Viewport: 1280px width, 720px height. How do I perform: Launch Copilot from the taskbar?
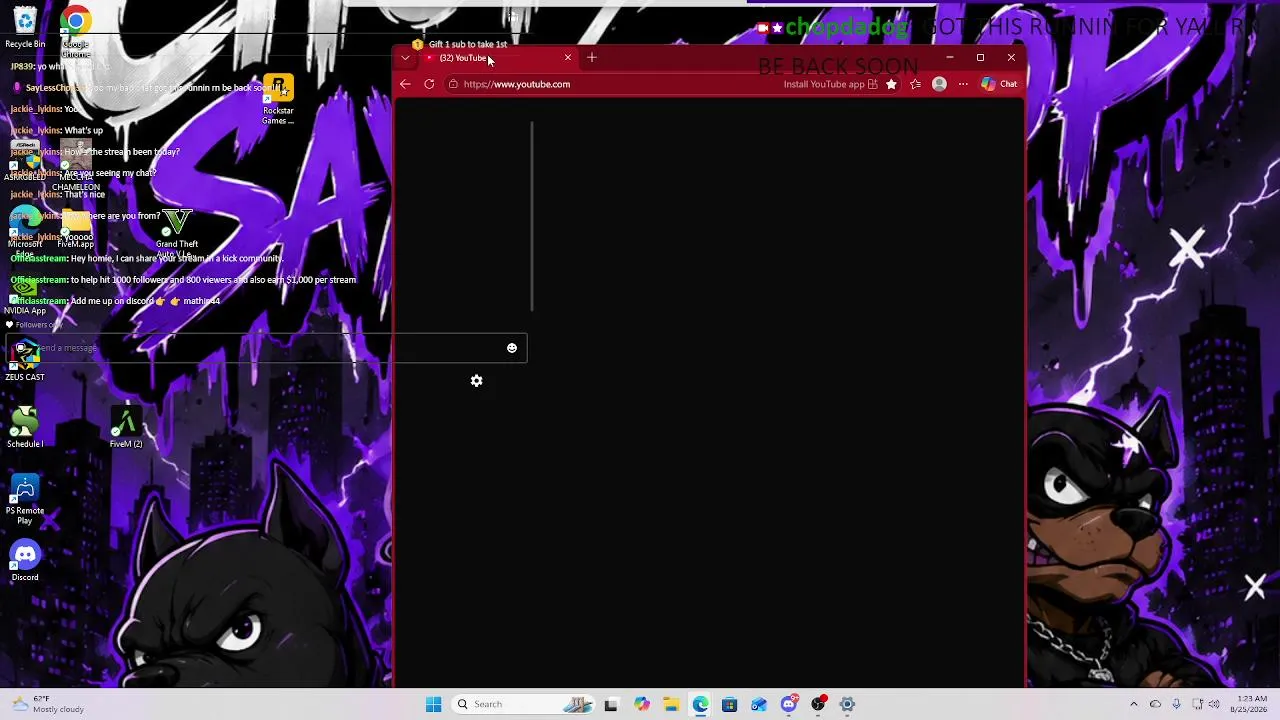[x=642, y=704]
